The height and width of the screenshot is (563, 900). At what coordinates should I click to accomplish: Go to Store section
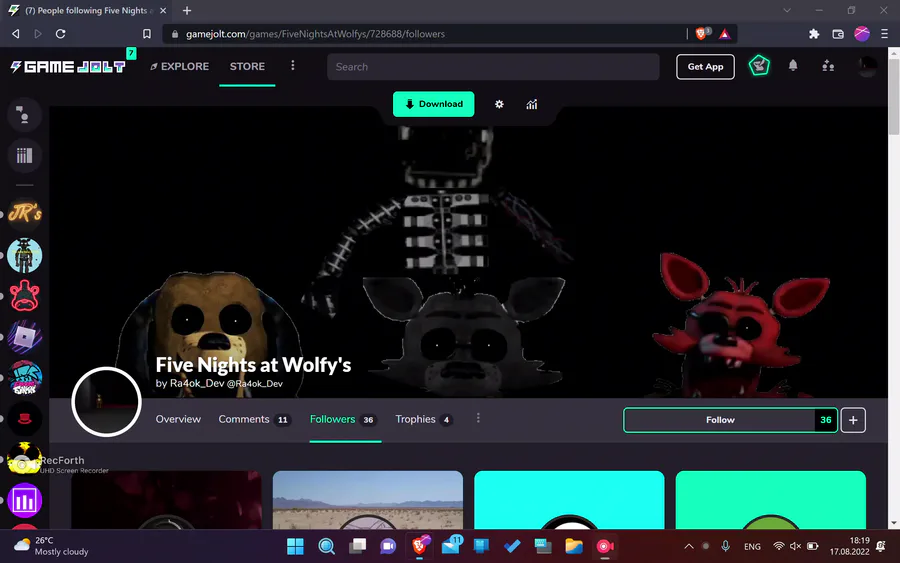pyautogui.click(x=247, y=67)
